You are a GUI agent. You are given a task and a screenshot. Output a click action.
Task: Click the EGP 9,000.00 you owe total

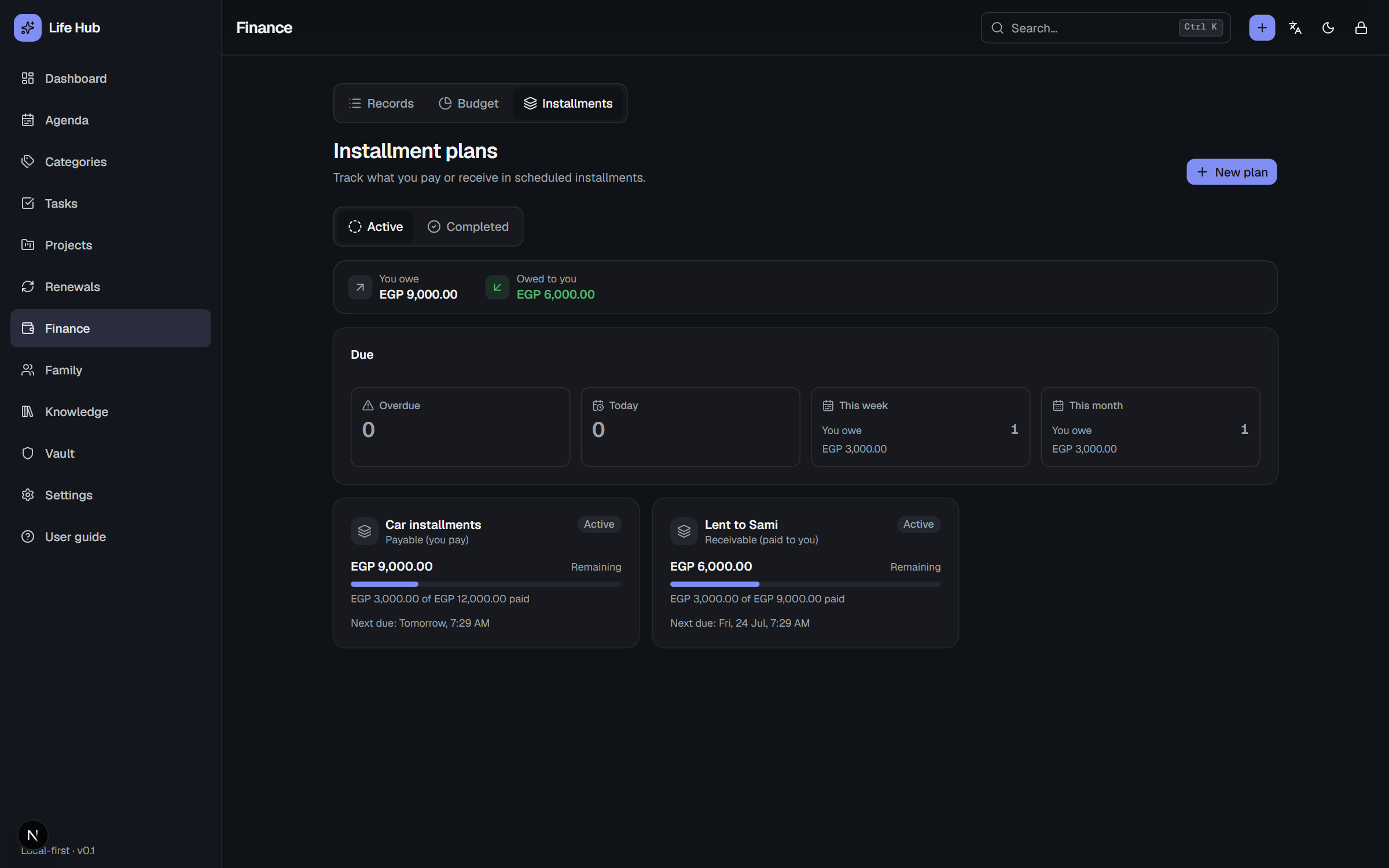(418, 295)
